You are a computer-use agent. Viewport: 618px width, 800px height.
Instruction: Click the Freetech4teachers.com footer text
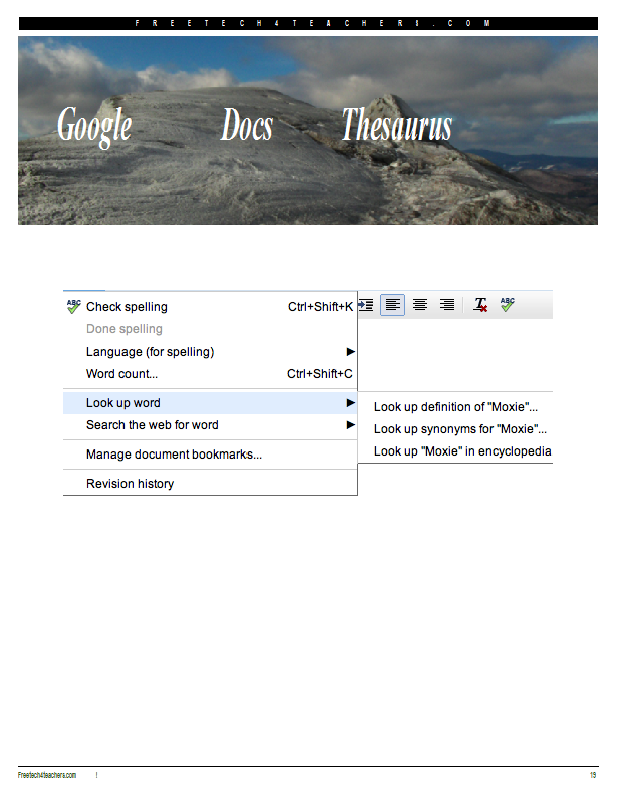47,776
